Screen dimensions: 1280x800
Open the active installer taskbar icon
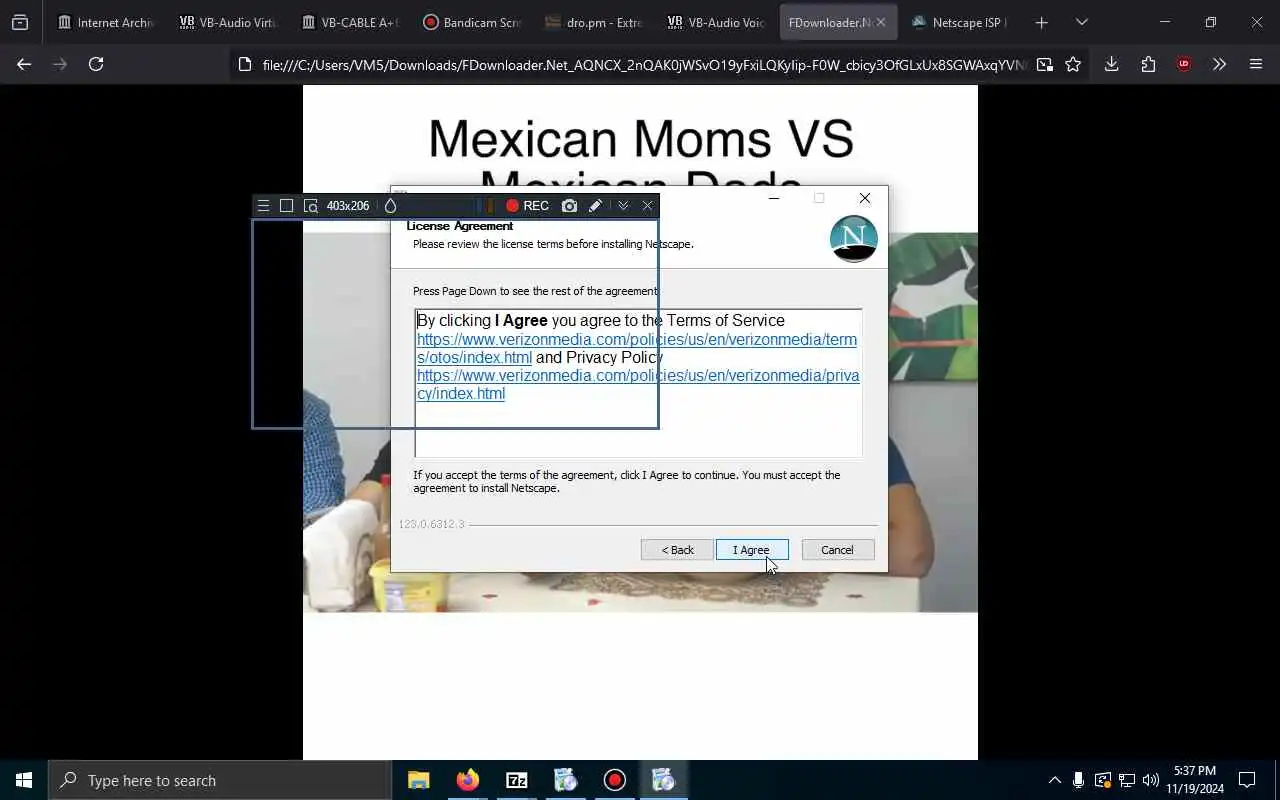click(664, 780)
